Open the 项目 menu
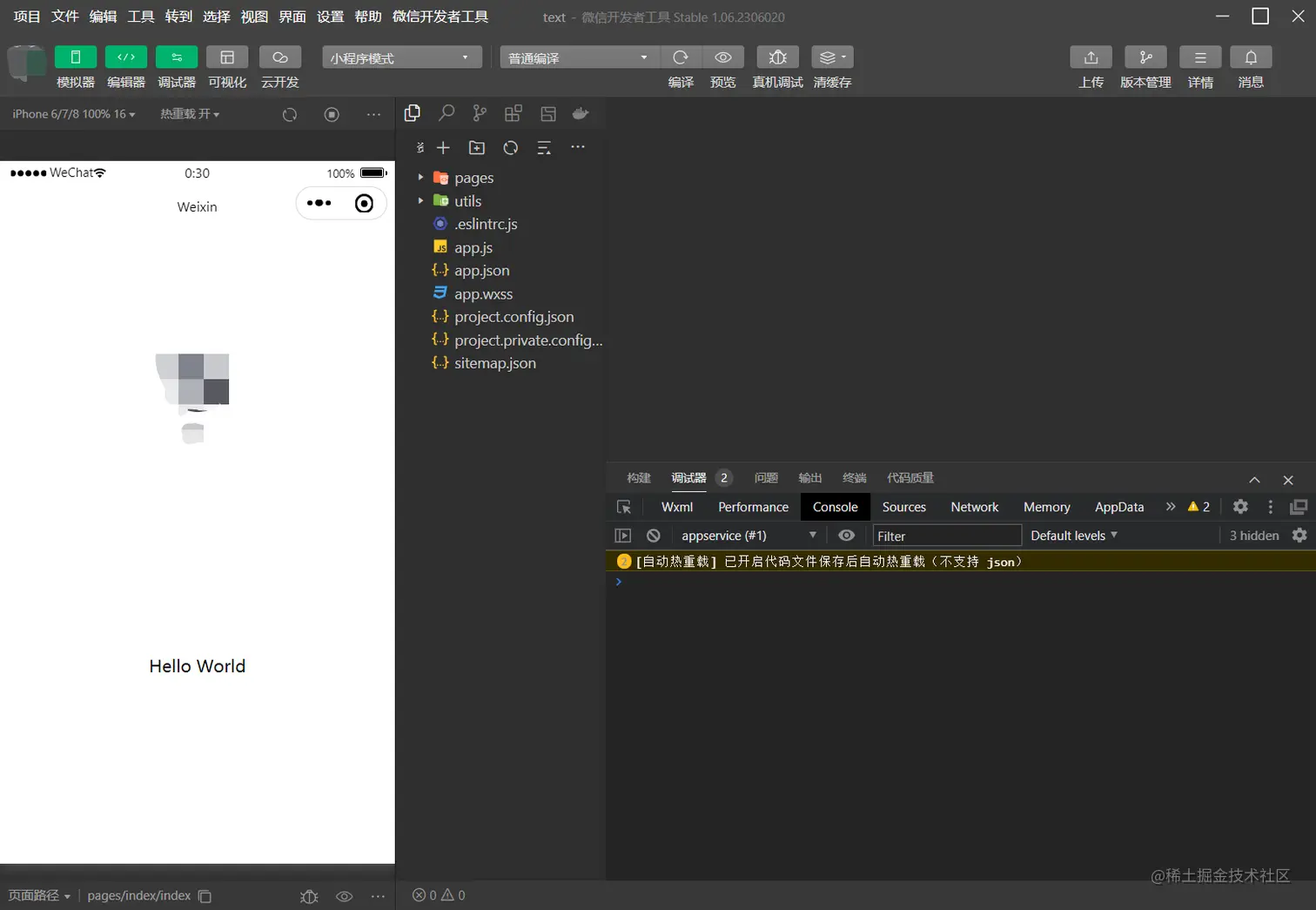Viewport: 1316px width, 910px height. click(x=27, y=17)
